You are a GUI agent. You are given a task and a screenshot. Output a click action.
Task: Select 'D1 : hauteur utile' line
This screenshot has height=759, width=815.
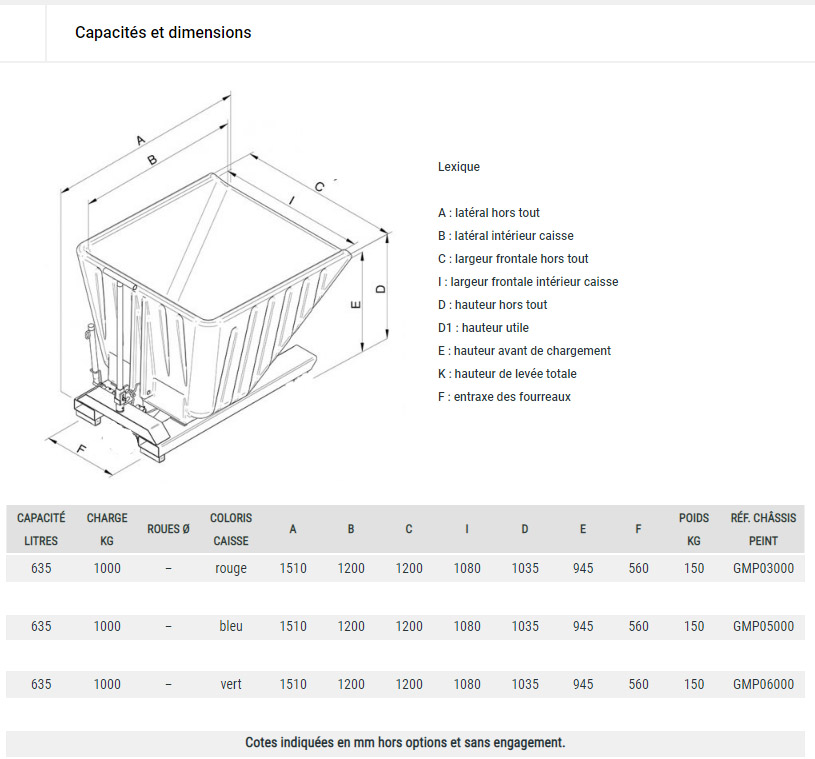(x=483, y=328)
